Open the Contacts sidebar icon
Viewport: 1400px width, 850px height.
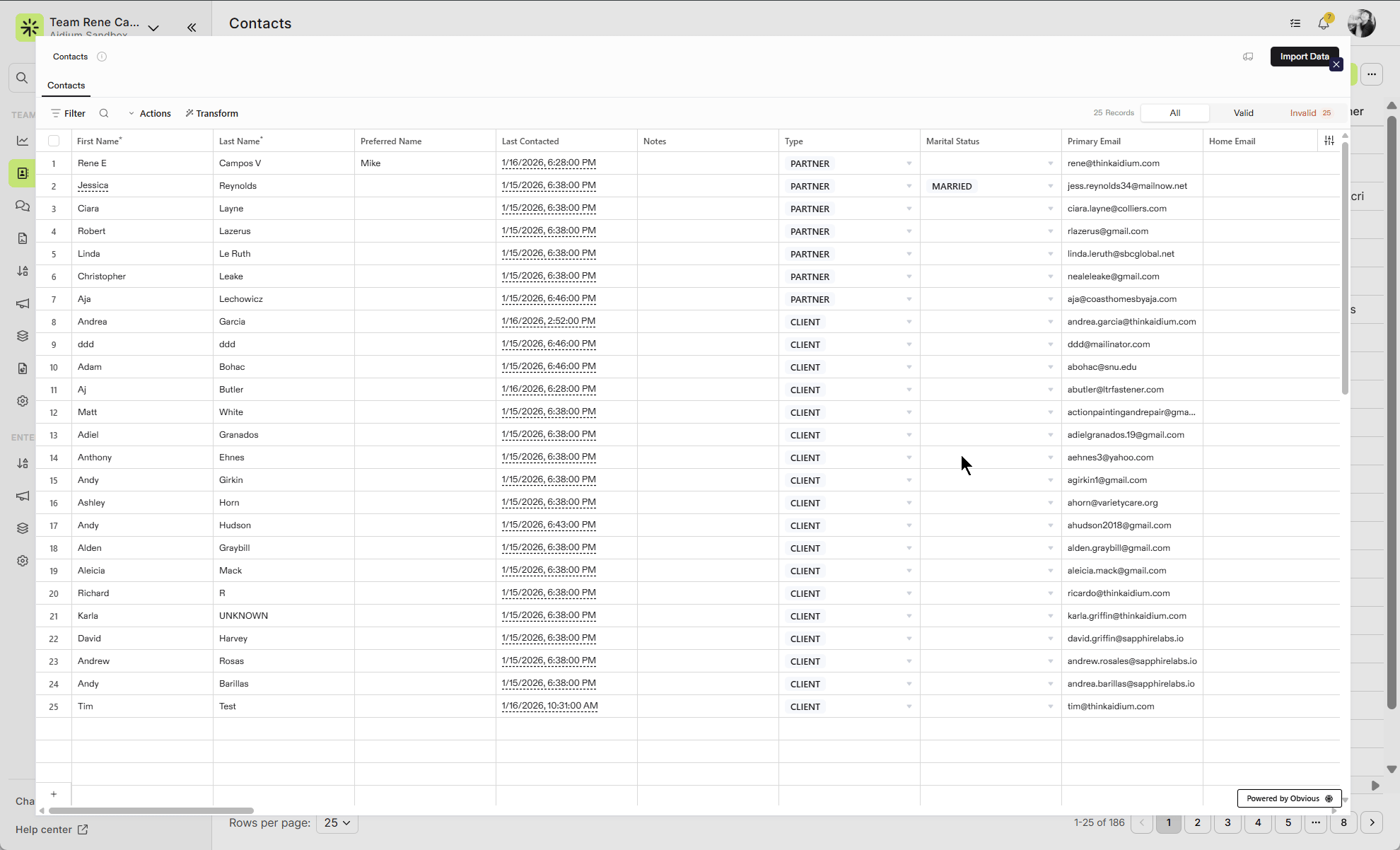pyautogui.click(x=23, y=173)
